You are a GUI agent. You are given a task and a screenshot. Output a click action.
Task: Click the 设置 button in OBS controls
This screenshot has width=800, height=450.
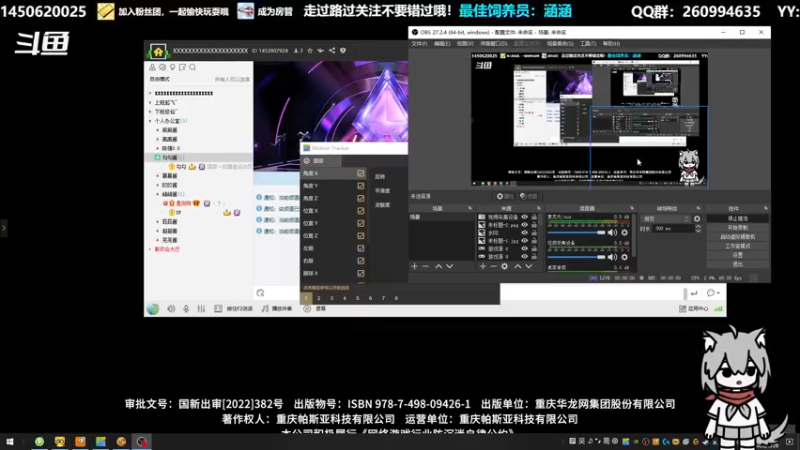click(738, 255)
